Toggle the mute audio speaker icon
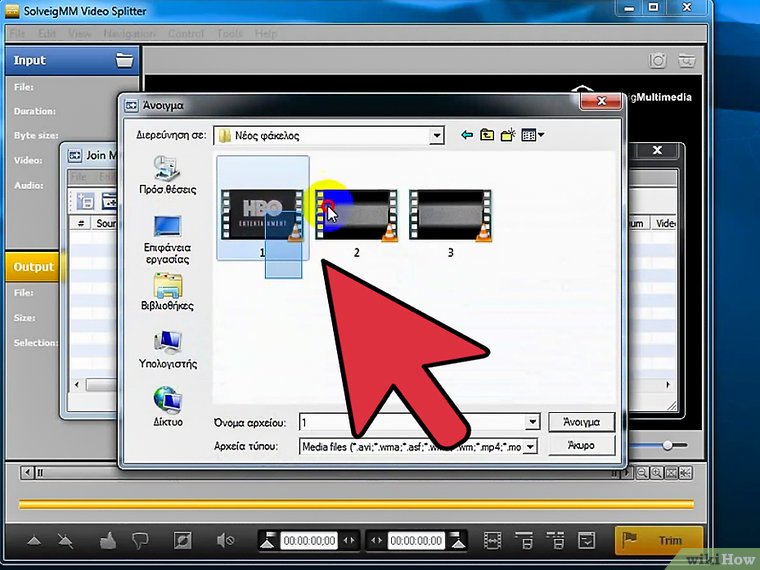Screen dimensions: 760x570 [226, 541]
